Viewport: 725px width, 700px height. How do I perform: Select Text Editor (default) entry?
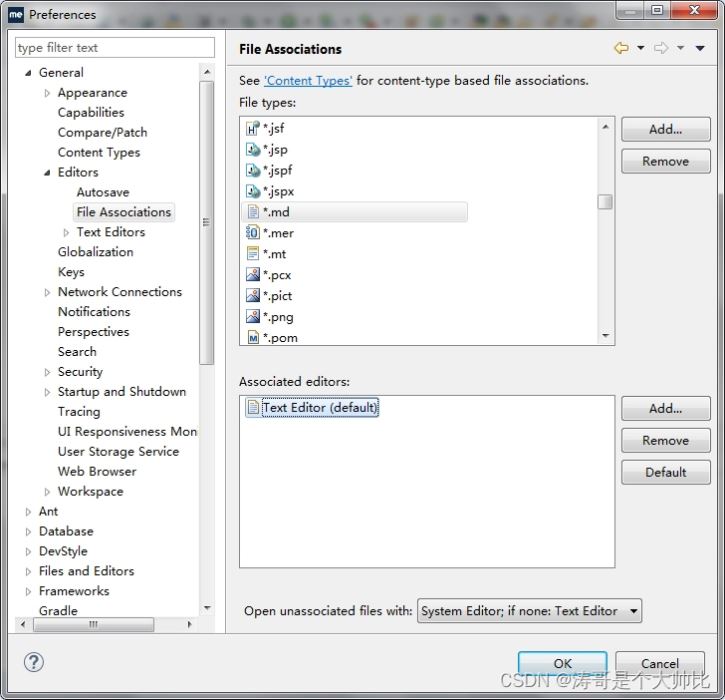coord(312,407)
